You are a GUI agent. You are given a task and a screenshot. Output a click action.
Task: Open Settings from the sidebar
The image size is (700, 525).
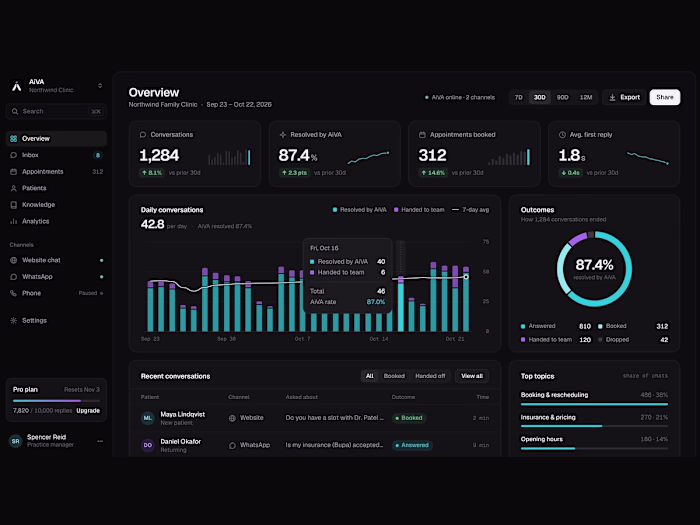[56, 320]
